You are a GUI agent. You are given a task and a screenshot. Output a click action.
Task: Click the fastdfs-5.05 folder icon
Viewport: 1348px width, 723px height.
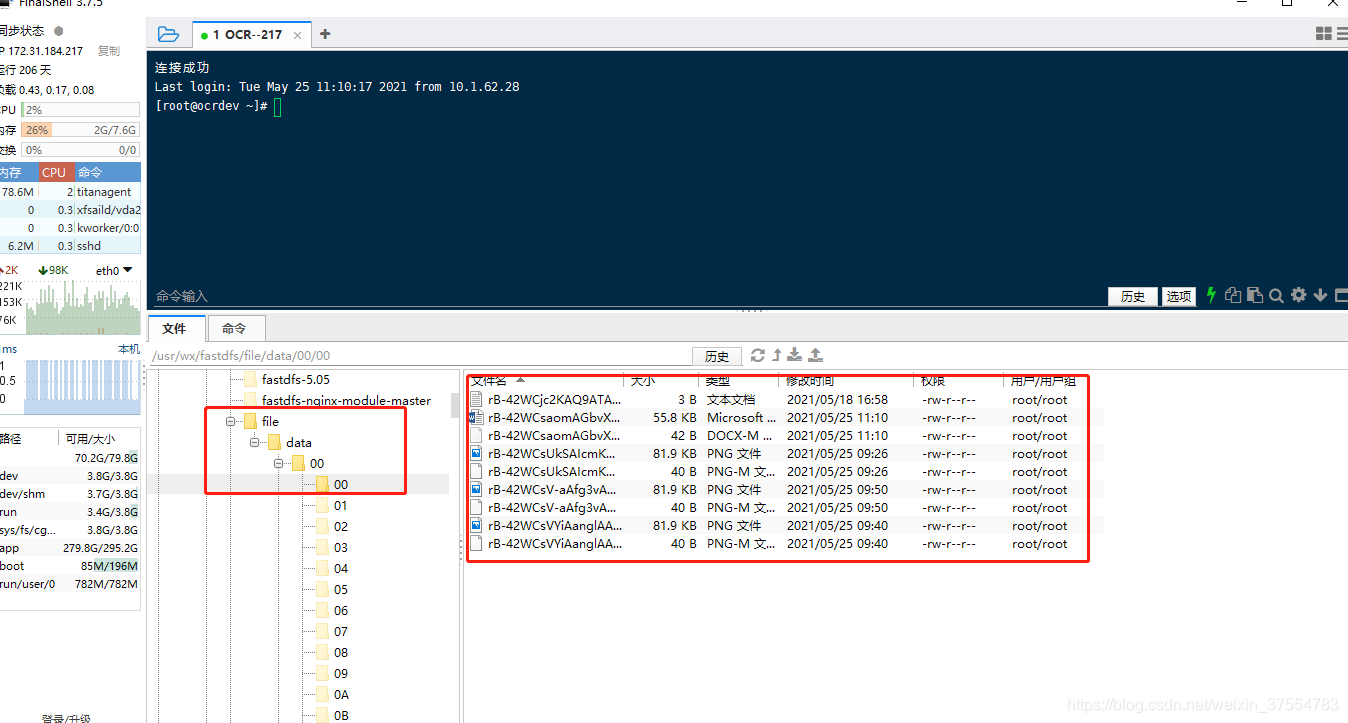(250, 379)
